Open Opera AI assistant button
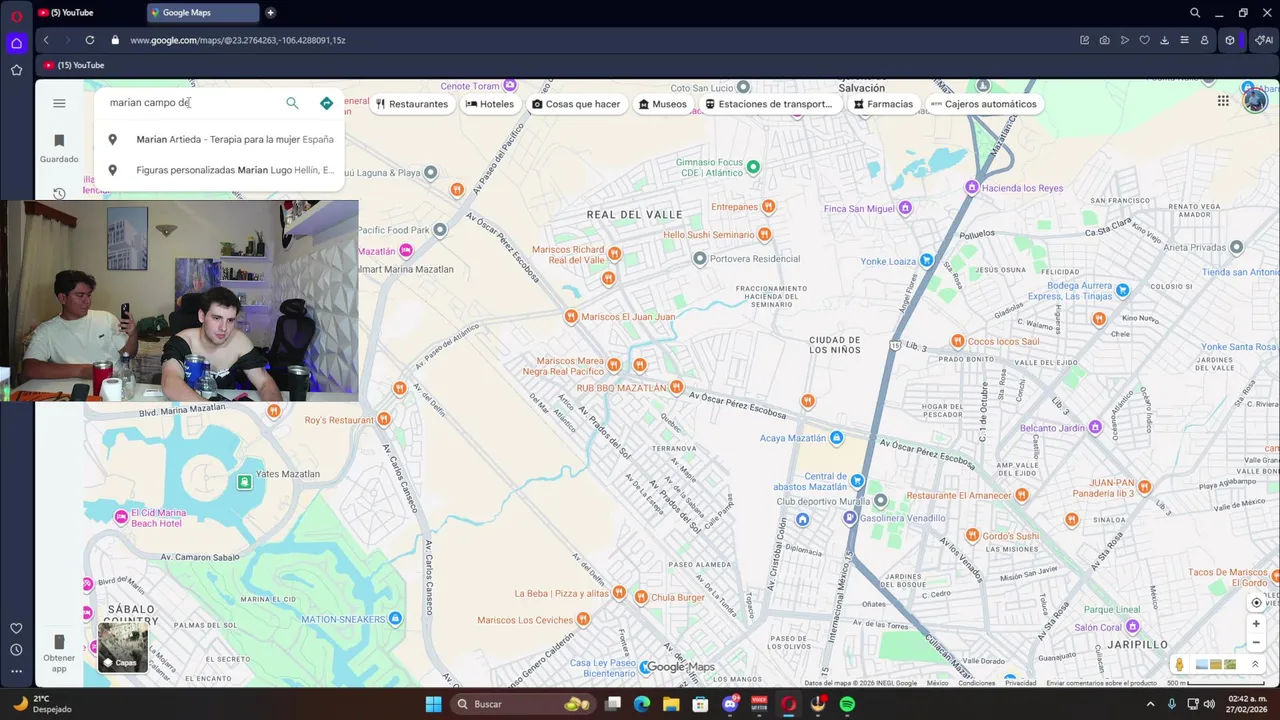This screenshot has width=1280, height=720. tap(1264, 40)
